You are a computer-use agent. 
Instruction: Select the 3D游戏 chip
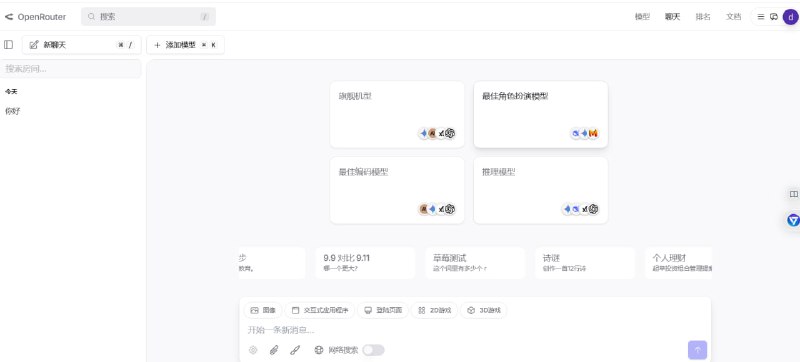click(x=484, y=310)
